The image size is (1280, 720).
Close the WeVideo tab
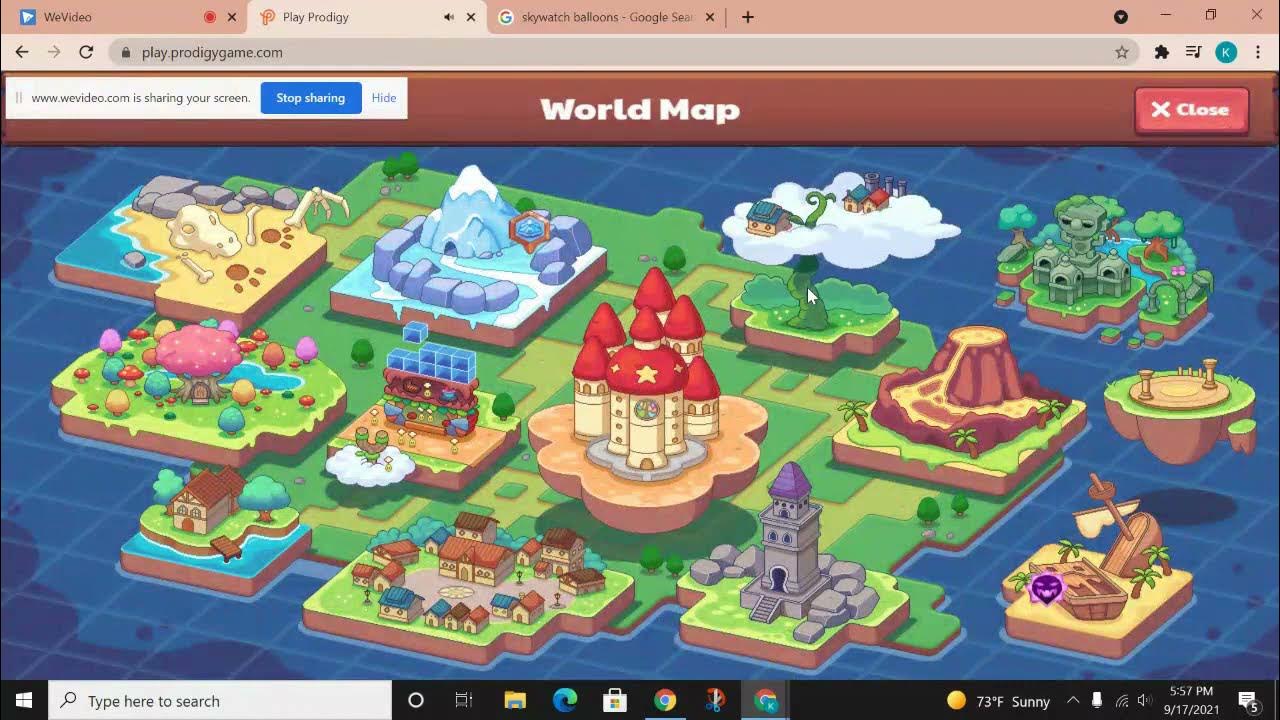(x=233, y=17)
